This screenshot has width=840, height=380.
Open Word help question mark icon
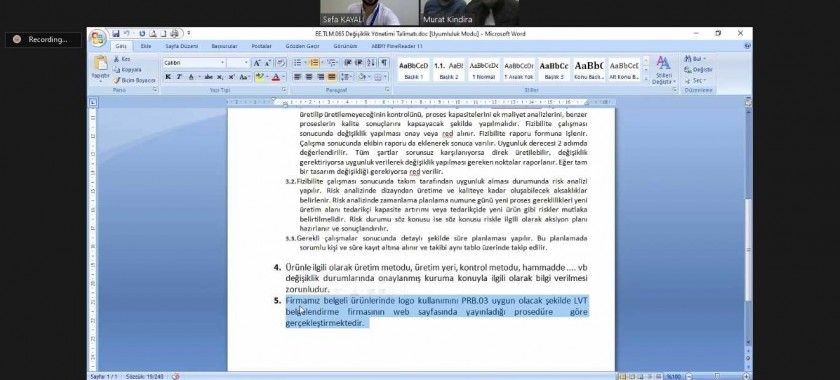[747, 47]
